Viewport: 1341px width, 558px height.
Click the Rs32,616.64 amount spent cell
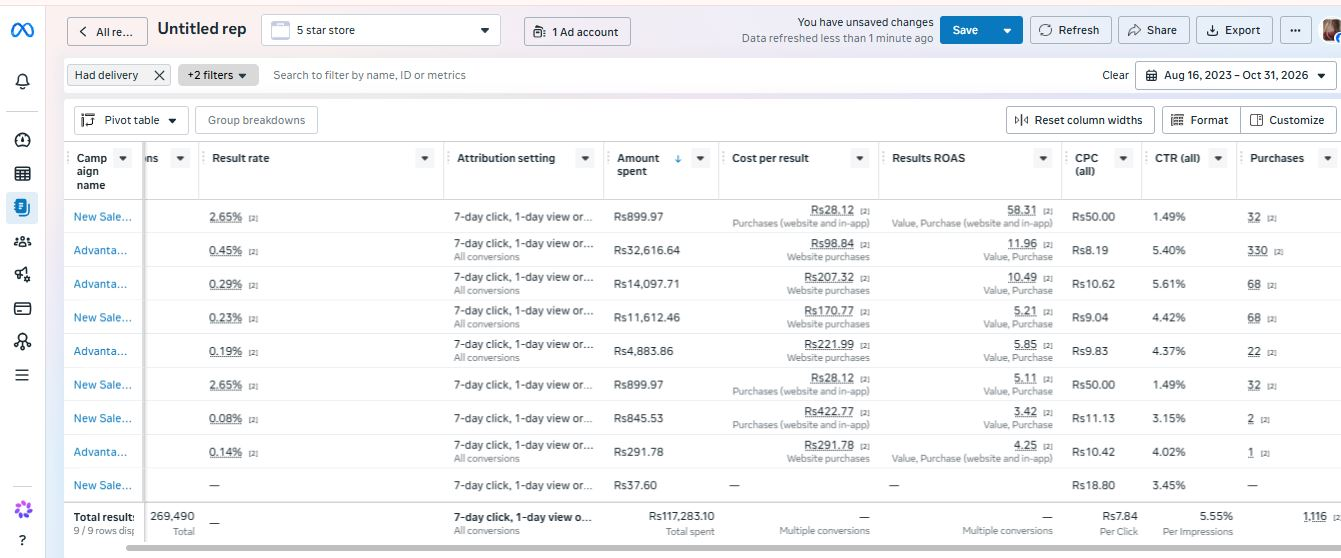tap(647, 250)
